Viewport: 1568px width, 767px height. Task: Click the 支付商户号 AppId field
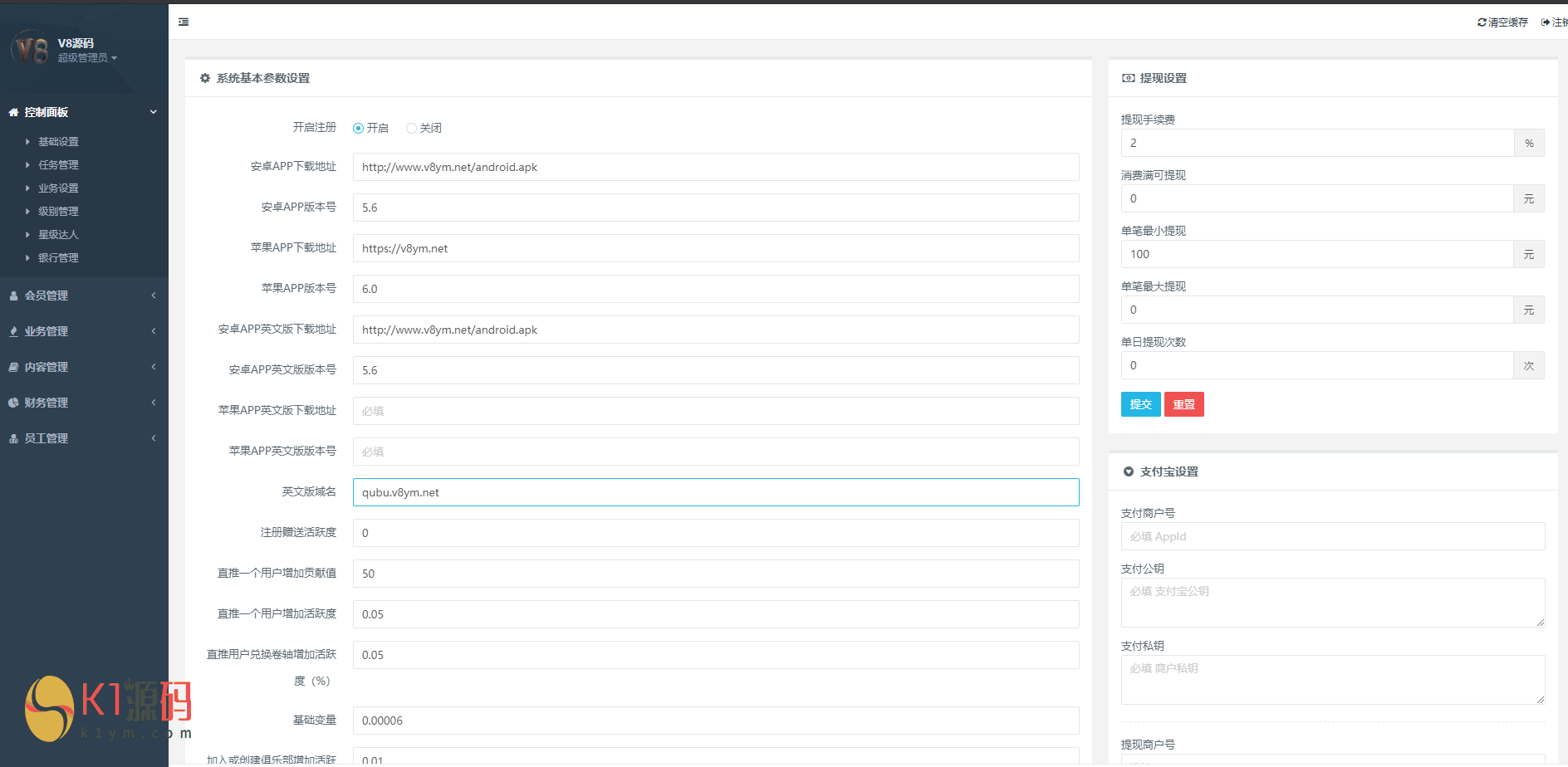click(1333, 536)
